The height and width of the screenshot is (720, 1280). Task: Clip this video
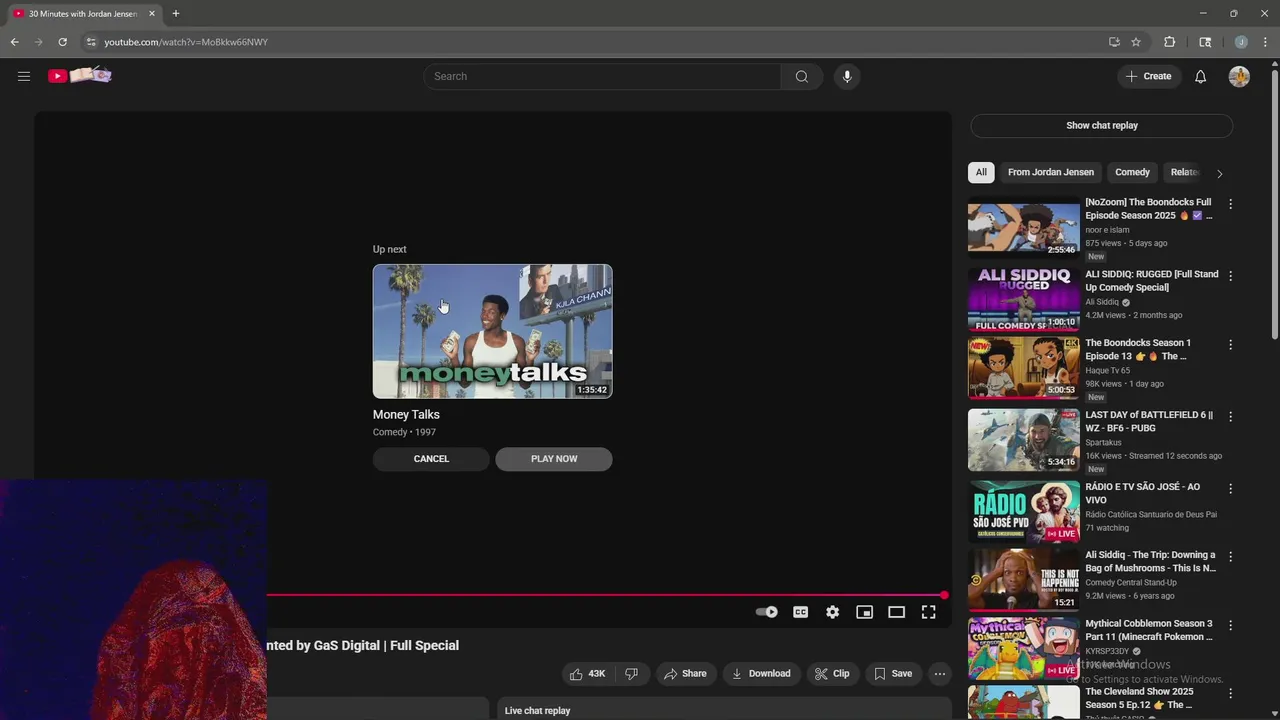[x=832, y=674]
